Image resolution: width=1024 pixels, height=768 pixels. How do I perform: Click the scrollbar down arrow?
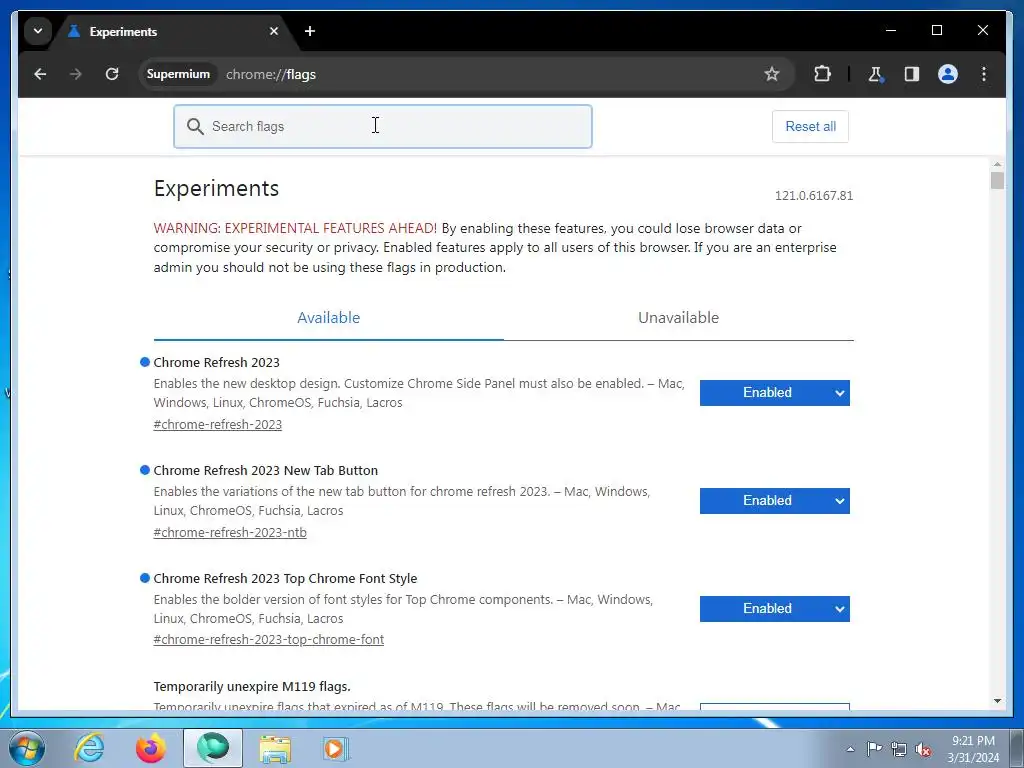coord(997,701)
